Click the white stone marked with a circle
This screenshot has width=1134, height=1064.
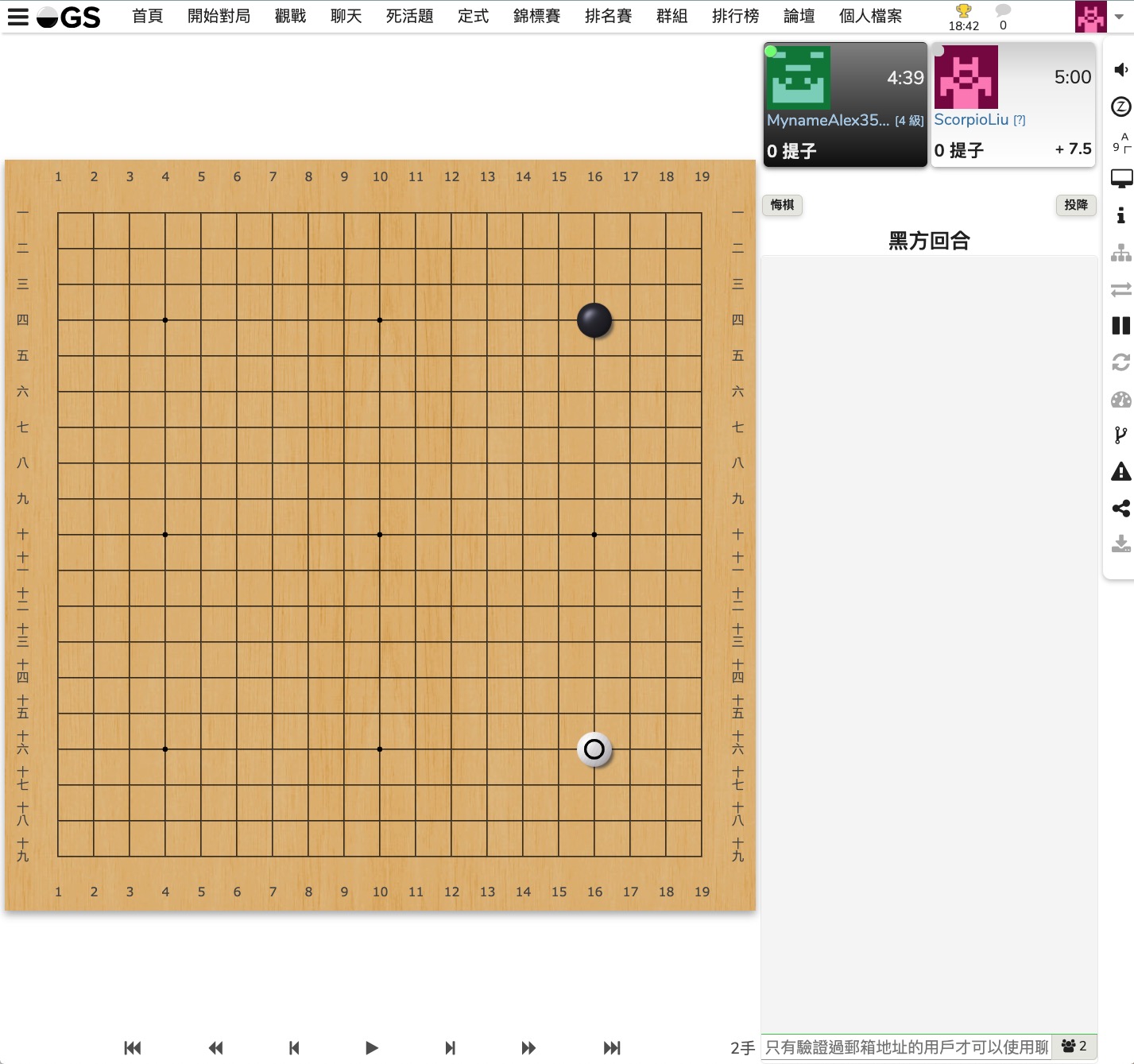[x=594, y=749]
